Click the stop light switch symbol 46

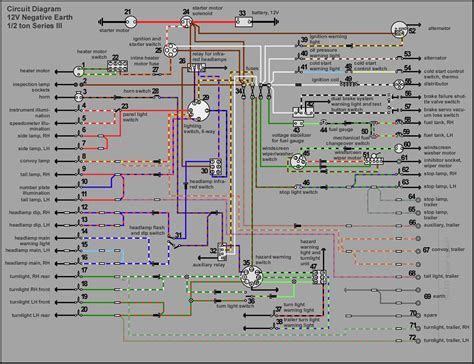pyautogui.click(x=299, y=187)
